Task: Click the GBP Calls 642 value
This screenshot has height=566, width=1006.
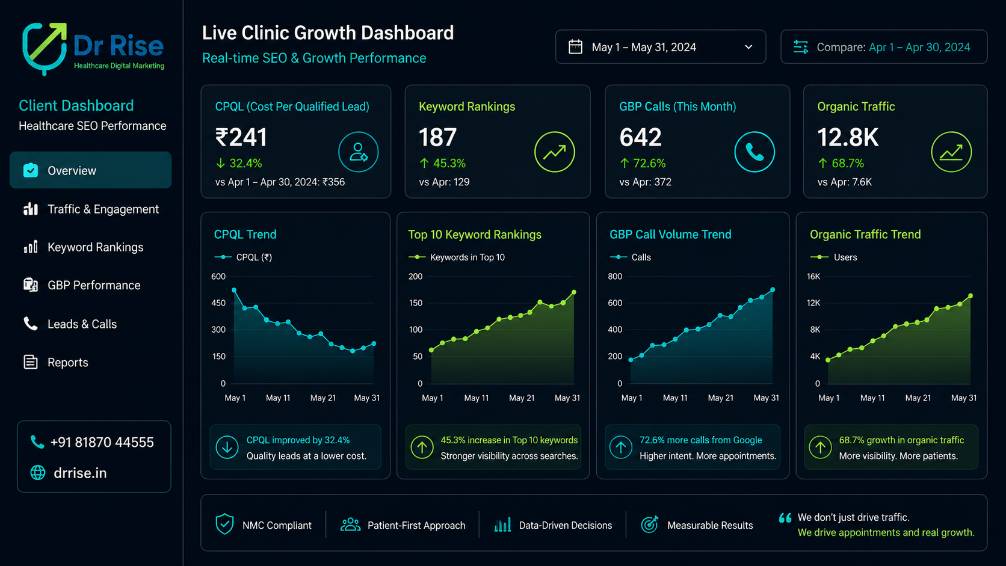Action: 640,137
